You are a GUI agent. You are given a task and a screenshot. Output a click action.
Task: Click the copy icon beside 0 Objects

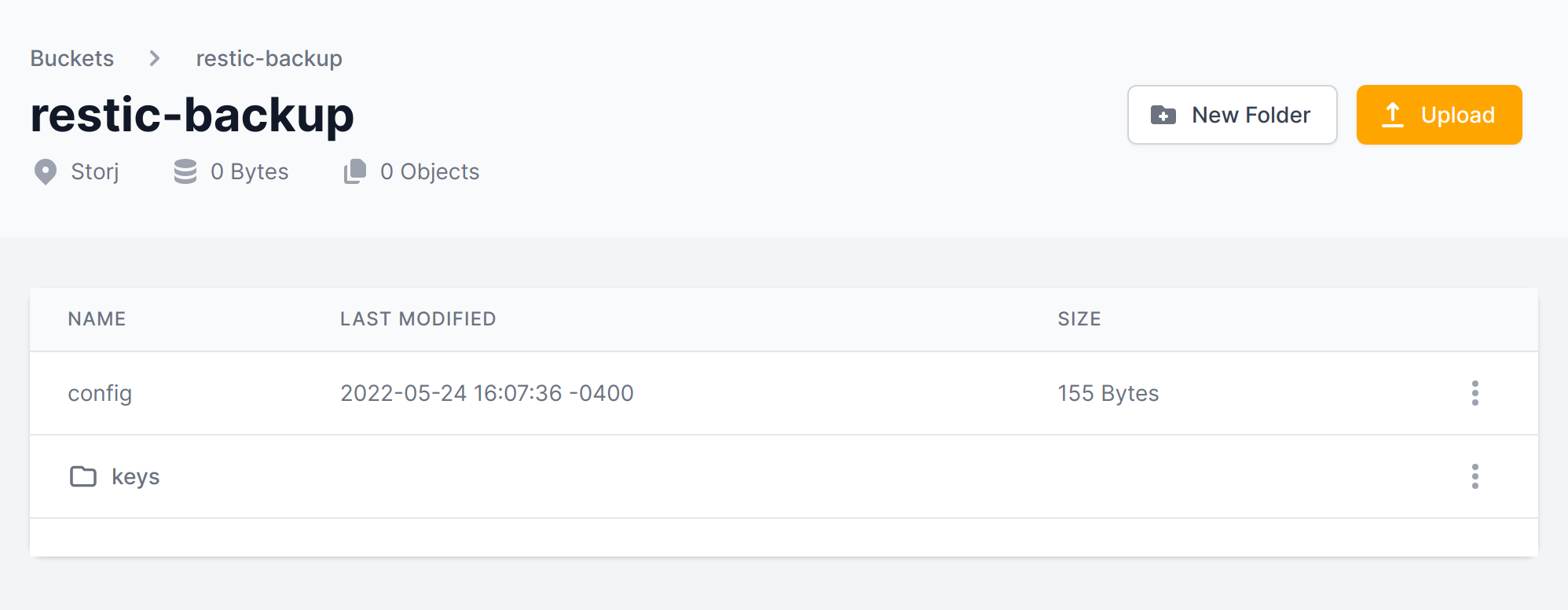[355, 171]
